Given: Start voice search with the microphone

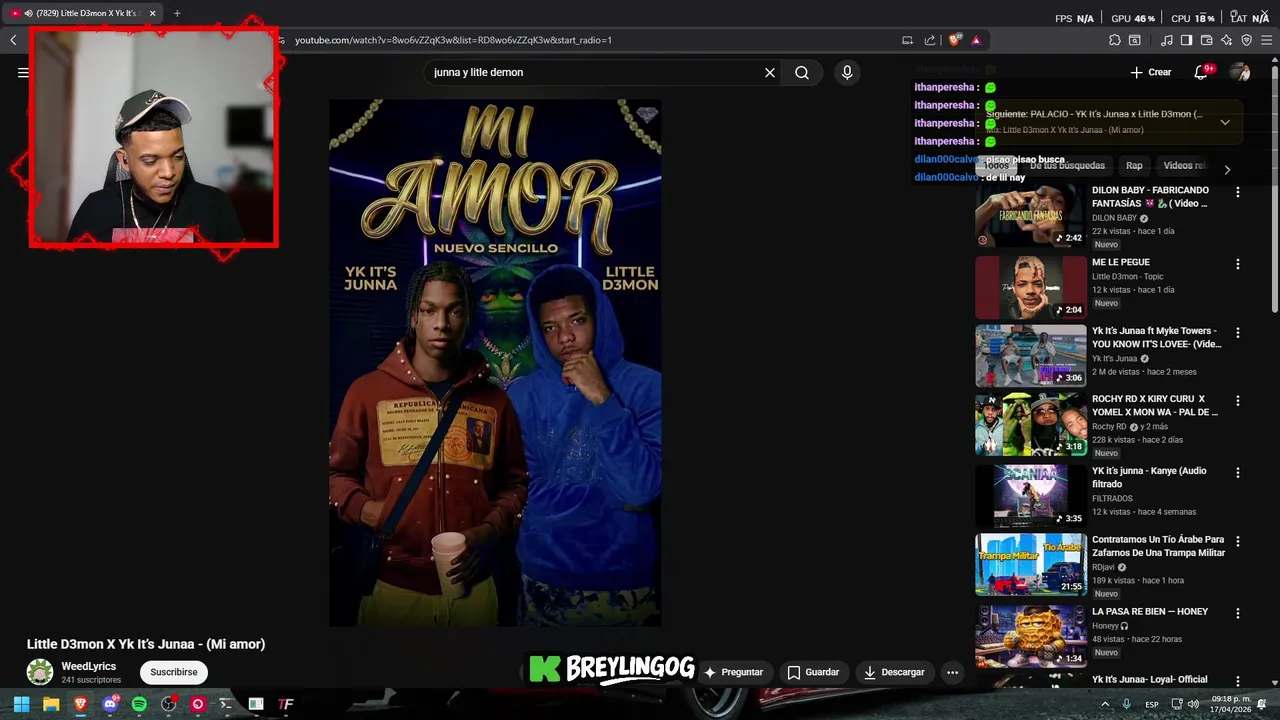Looking at the screenshot, I should 847,72.
